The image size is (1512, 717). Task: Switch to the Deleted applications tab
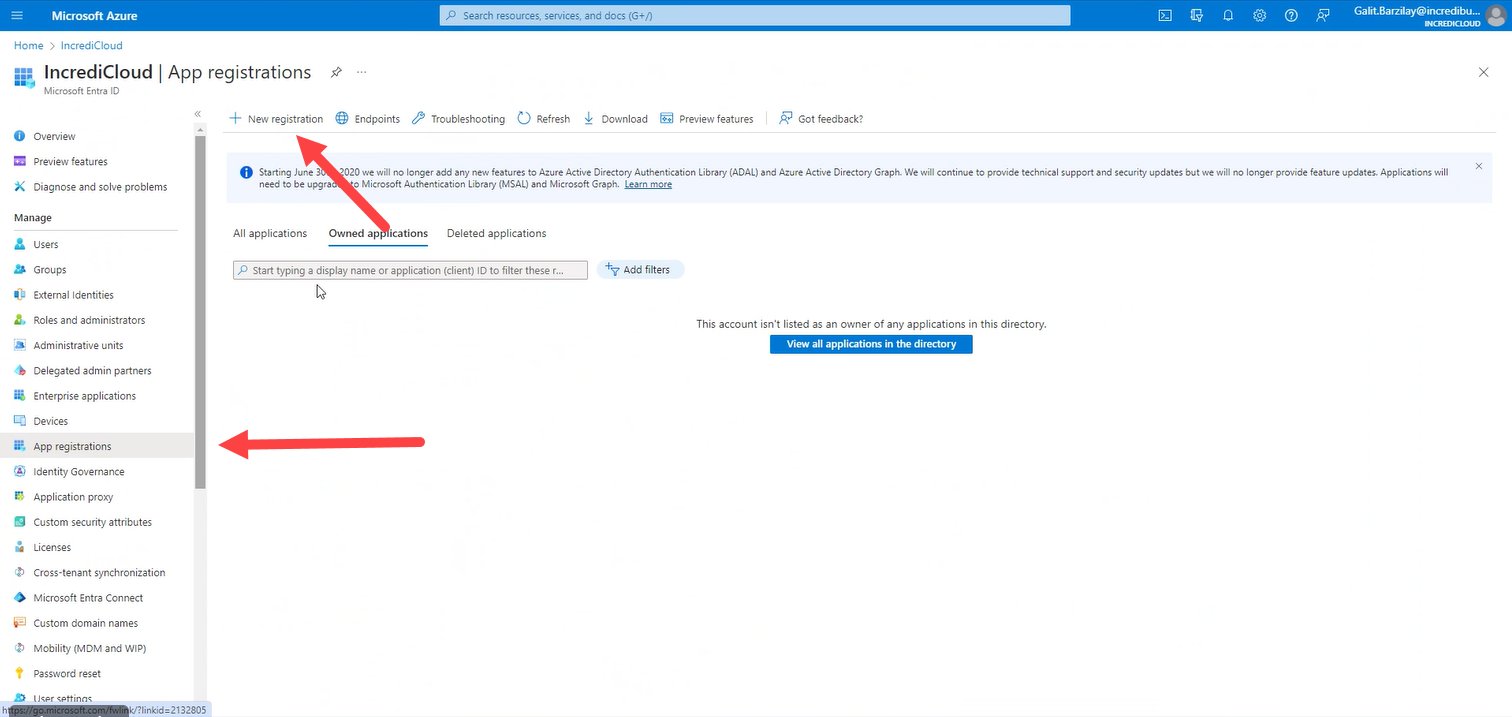496,233
